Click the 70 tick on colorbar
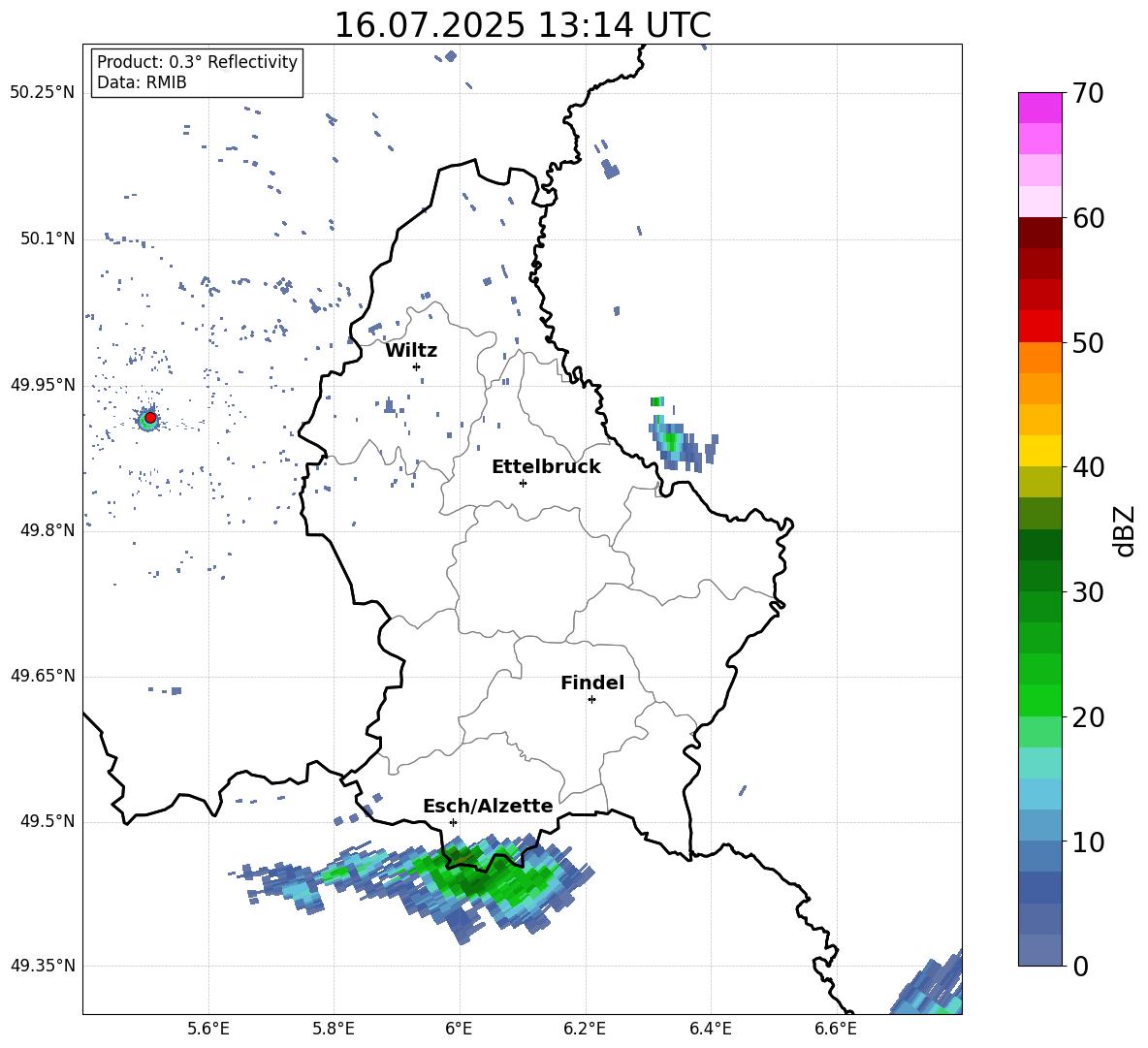Screen dimensions: 1148x1048 tap(1088, 94)
